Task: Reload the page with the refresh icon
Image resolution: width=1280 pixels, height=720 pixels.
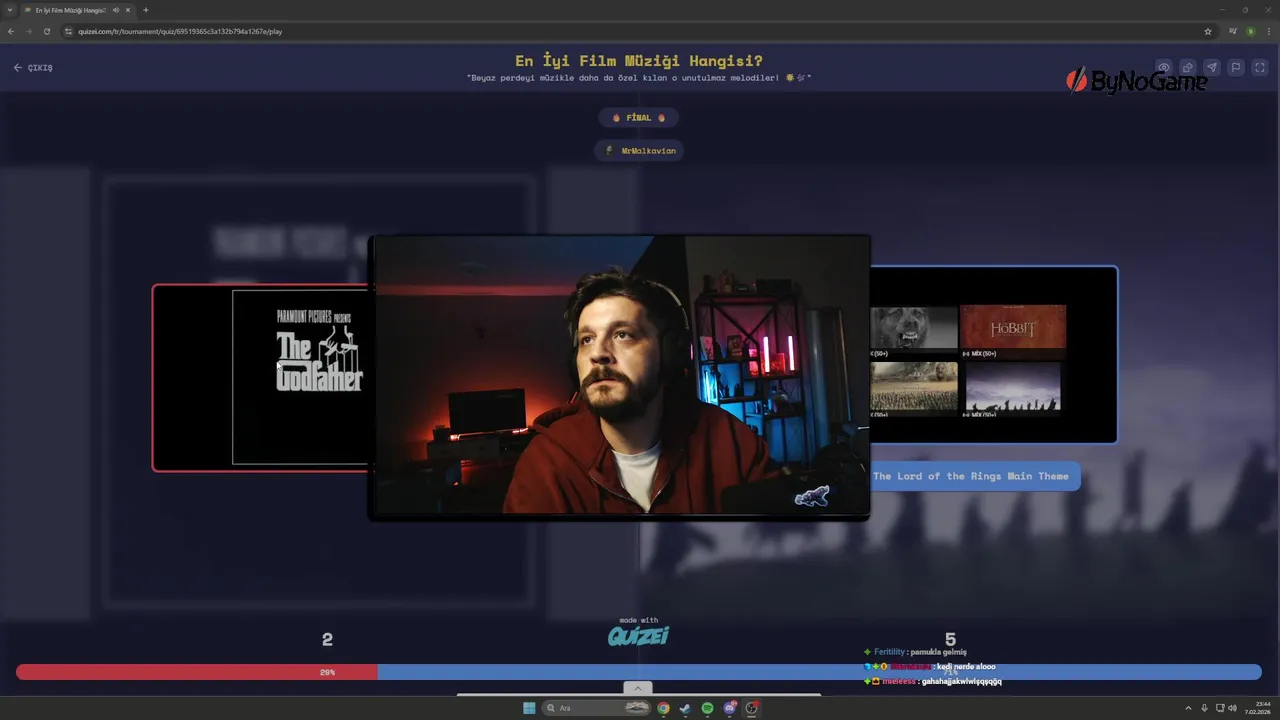Action: [x=46, y=31]
